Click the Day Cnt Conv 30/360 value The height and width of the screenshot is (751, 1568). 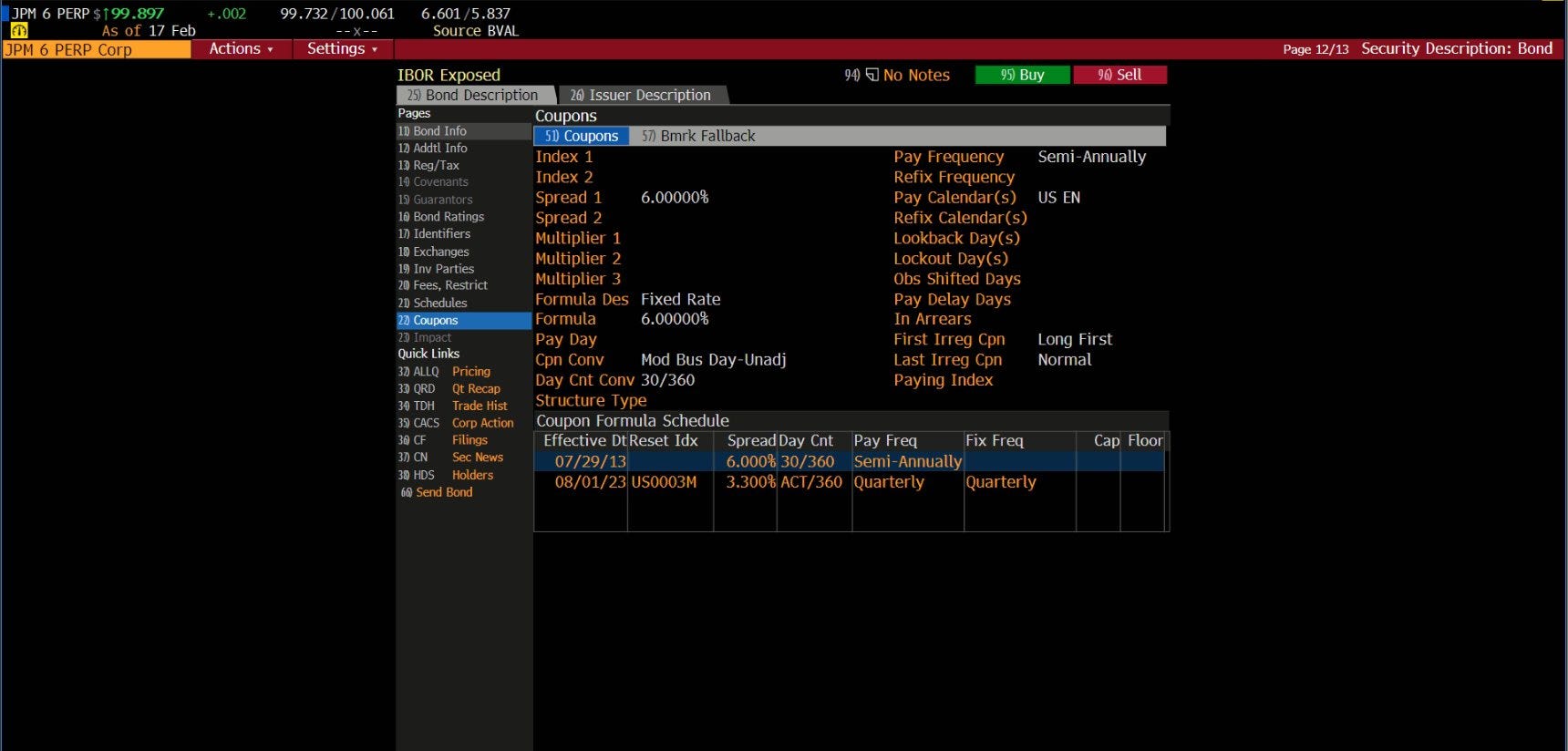667,380
